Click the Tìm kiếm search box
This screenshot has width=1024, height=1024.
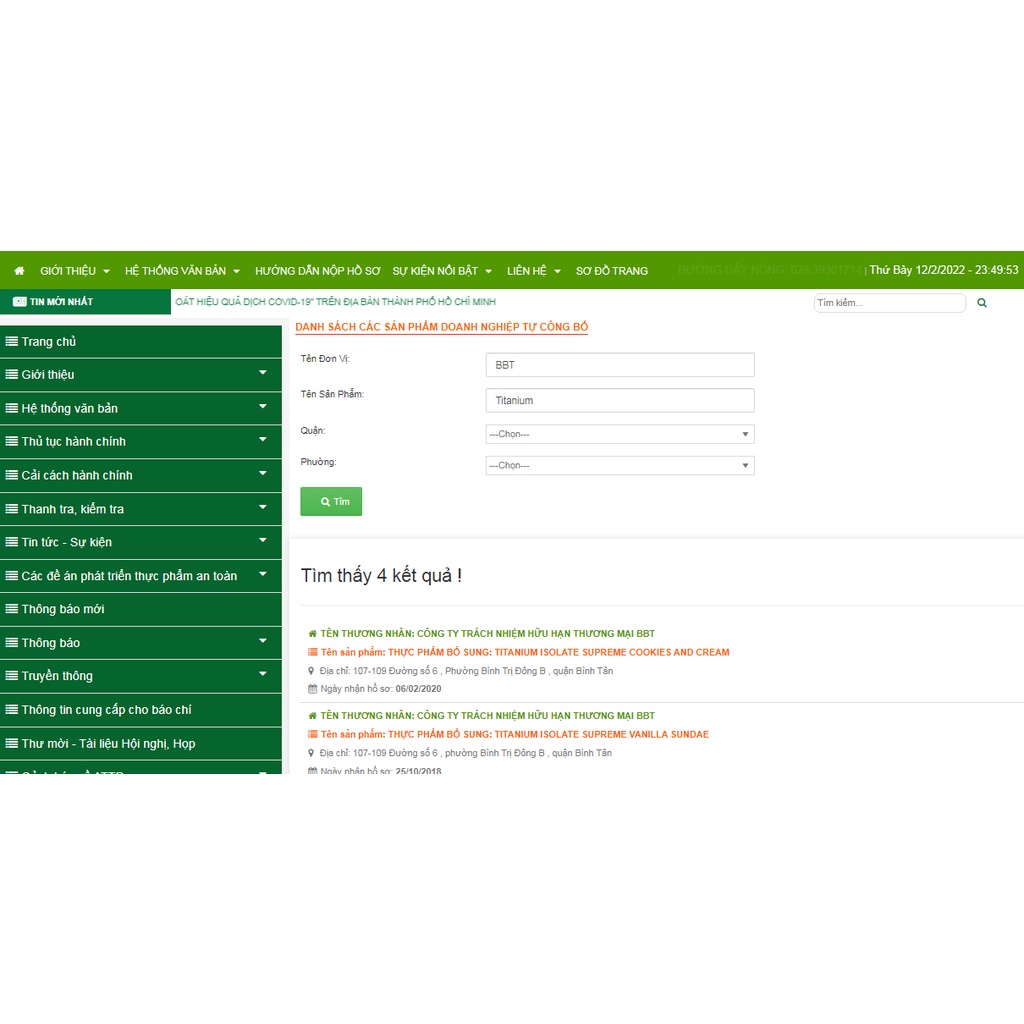889,303
